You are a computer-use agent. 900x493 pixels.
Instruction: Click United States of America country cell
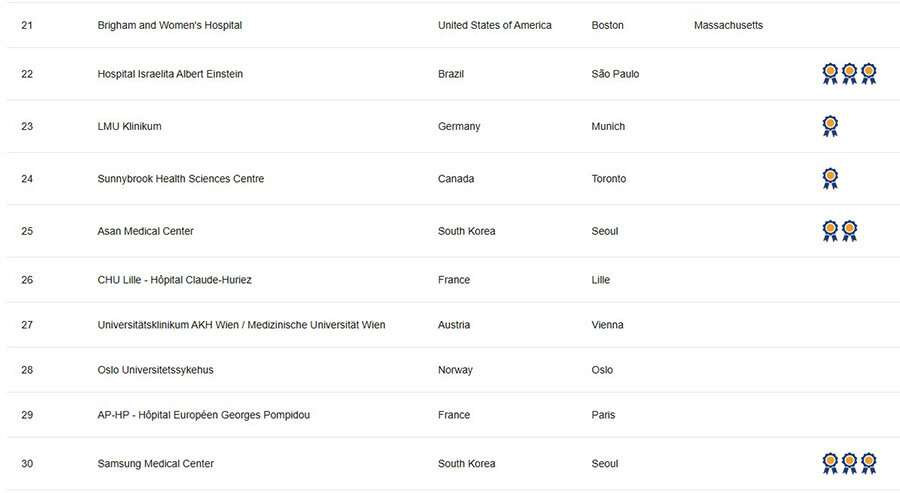pos(495,25)
